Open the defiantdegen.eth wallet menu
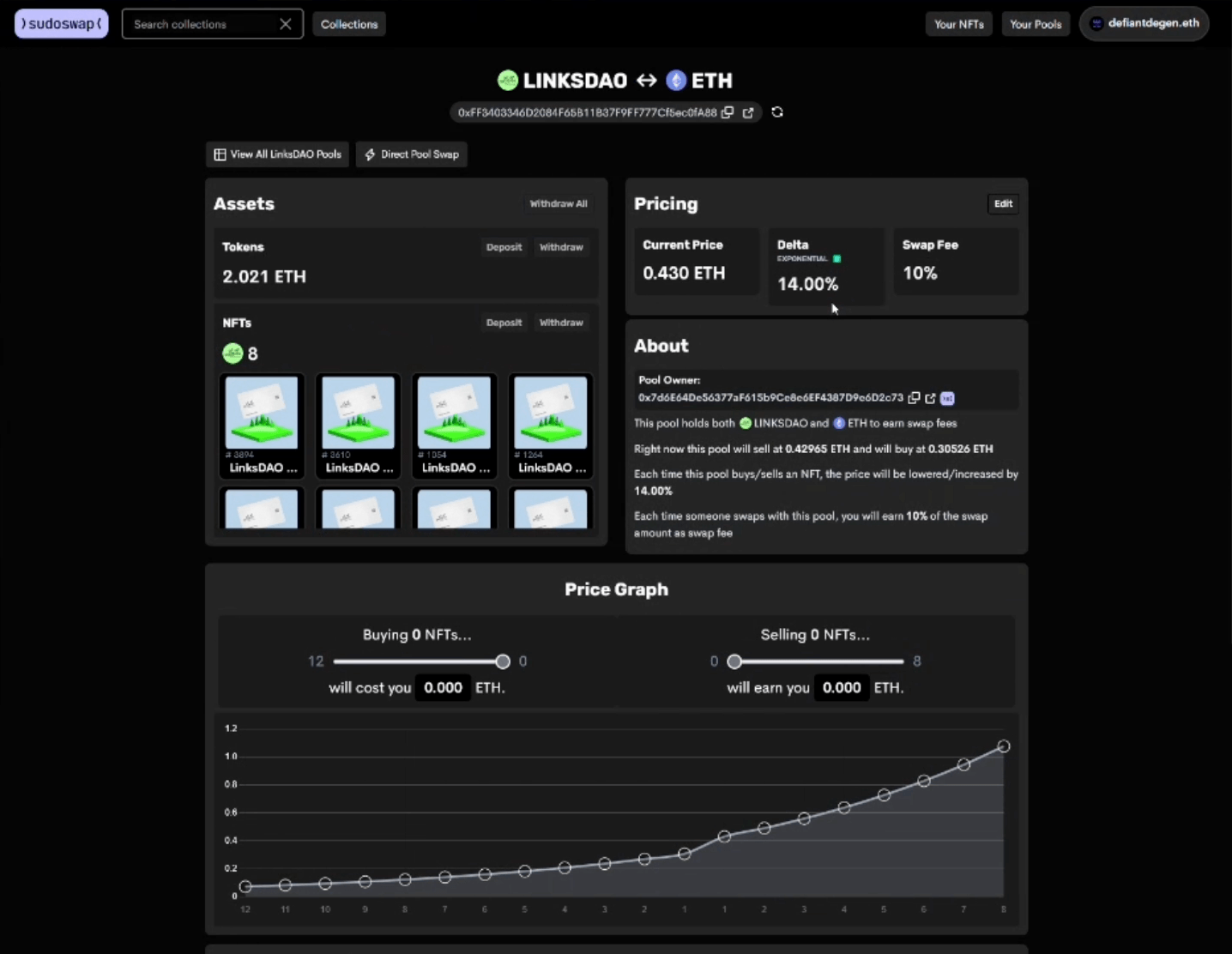1232x954 pixels. pyautogui.click(x=1144, y=23)
